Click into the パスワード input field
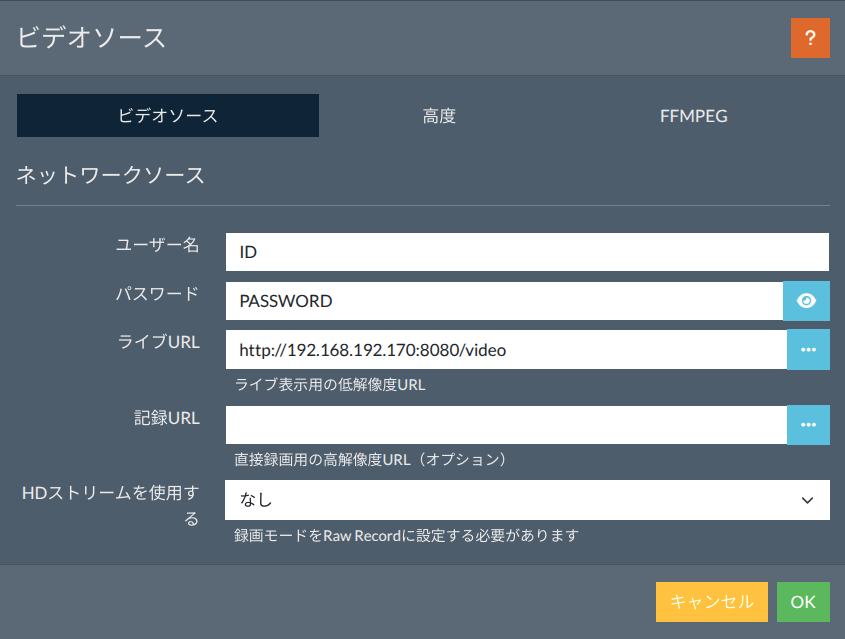Image resolution: width=845 pixels, height=639 pixels. [x=504, y=301]
